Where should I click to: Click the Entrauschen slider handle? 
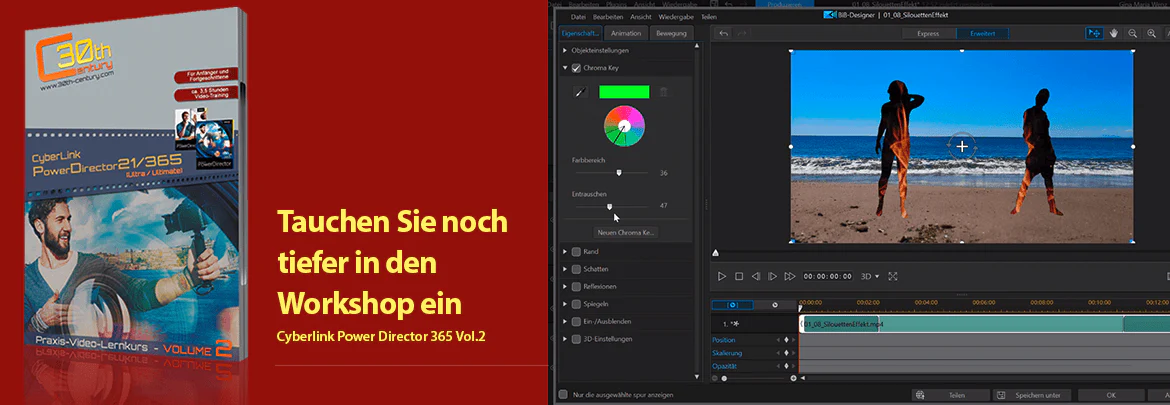point(609,205)
